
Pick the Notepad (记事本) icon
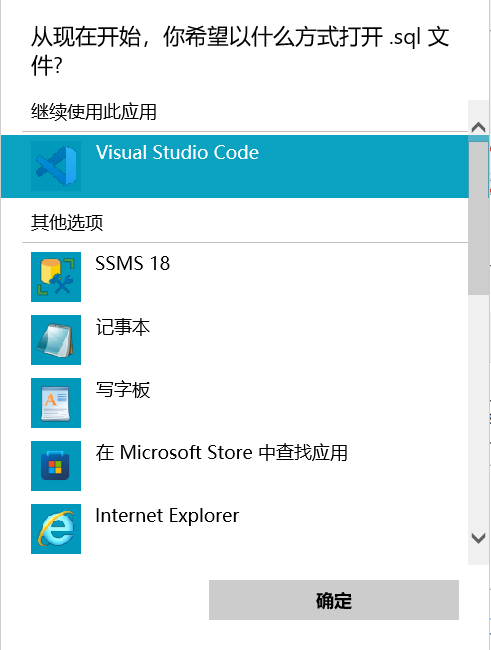(56, 340)
